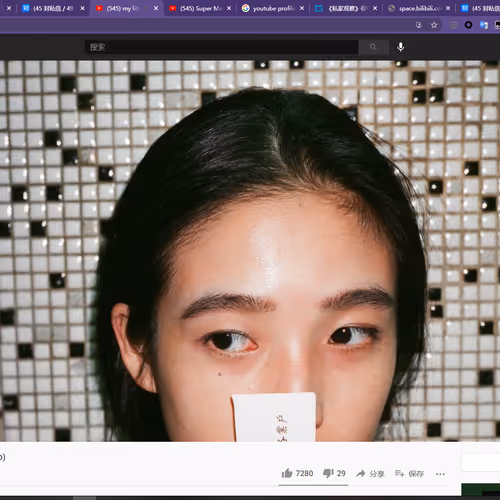Screen dimensions: 500x500
Task: Open the 分享 share option
Action: point(370,473)
